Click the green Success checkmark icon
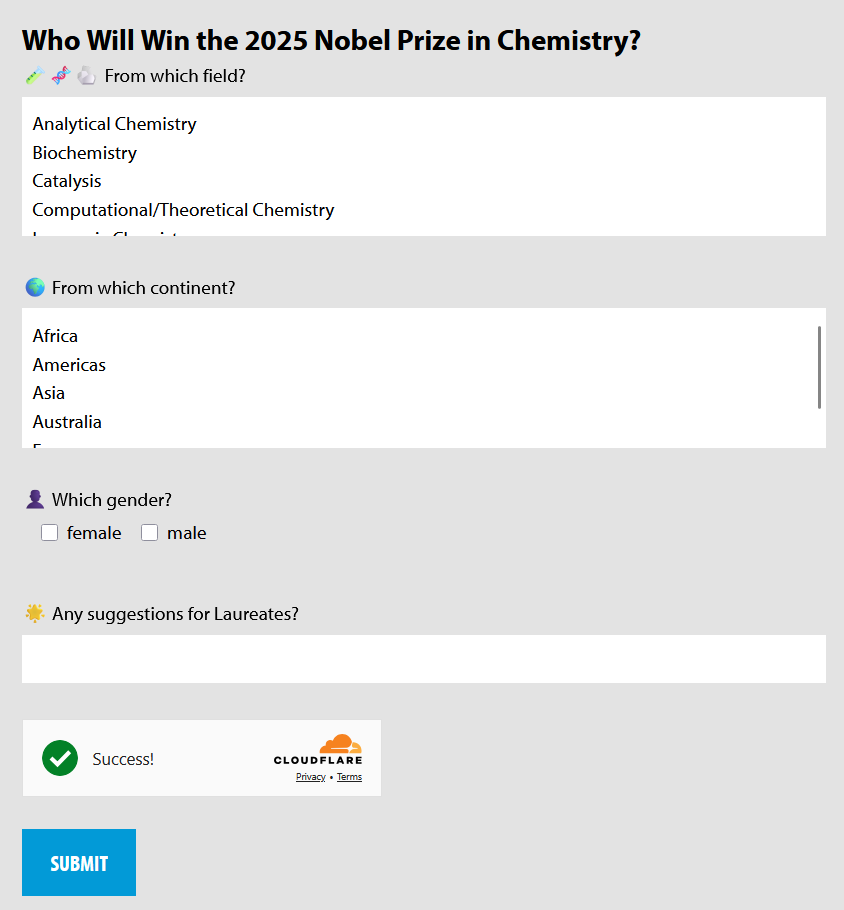 [60, 758]
